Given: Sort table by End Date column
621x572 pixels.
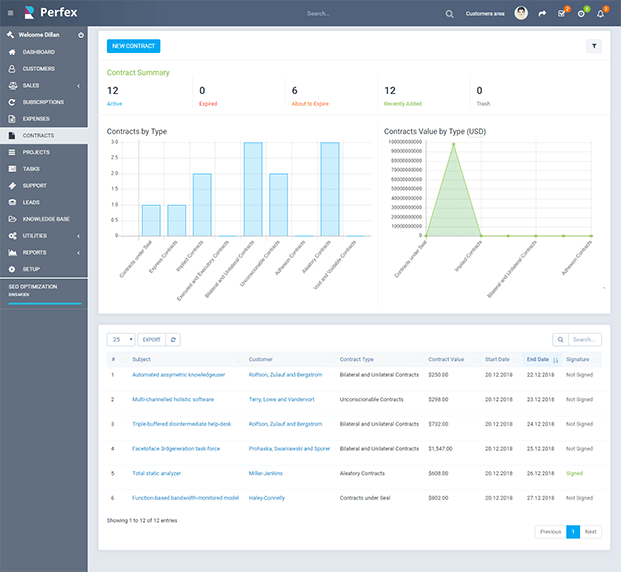Looking at the screenshot, I should click(x=538, y=359).
